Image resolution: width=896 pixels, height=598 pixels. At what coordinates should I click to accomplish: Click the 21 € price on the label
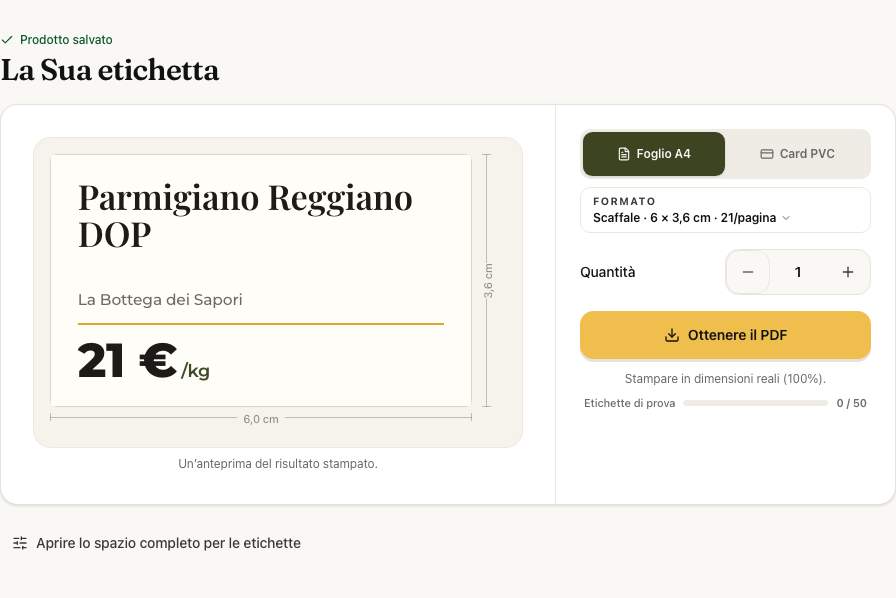point(127,360)
